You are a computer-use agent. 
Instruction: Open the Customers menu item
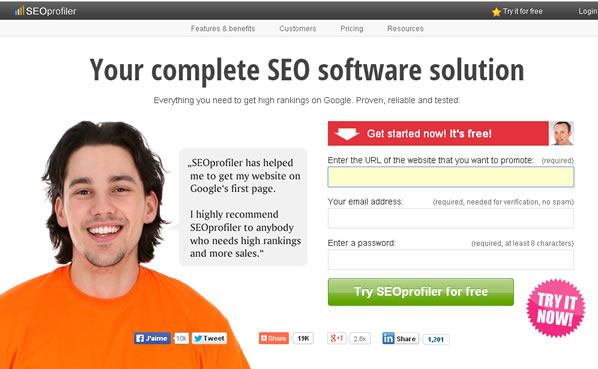[297, 29]
